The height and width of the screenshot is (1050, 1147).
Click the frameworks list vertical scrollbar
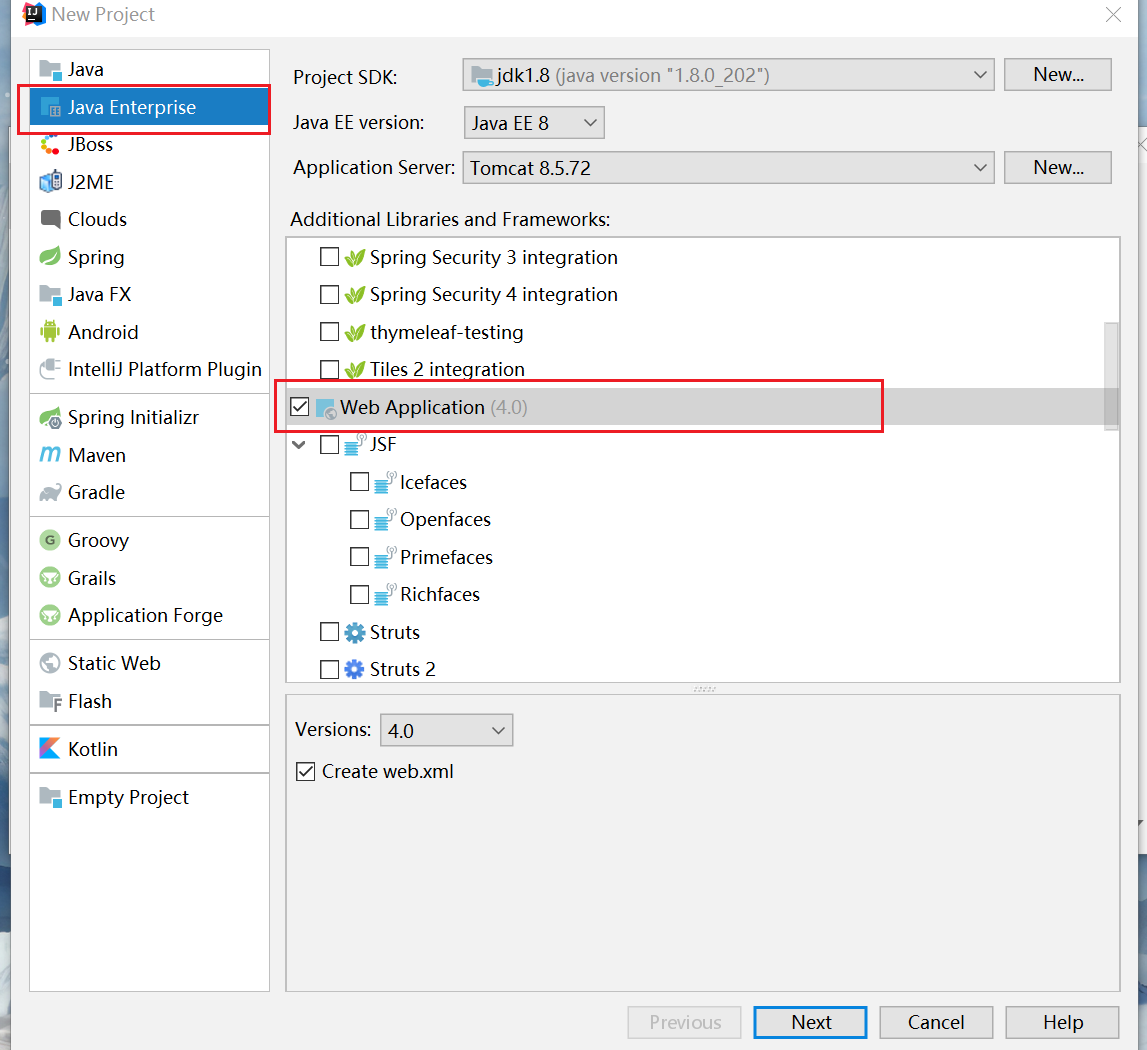pos(1111,376)
